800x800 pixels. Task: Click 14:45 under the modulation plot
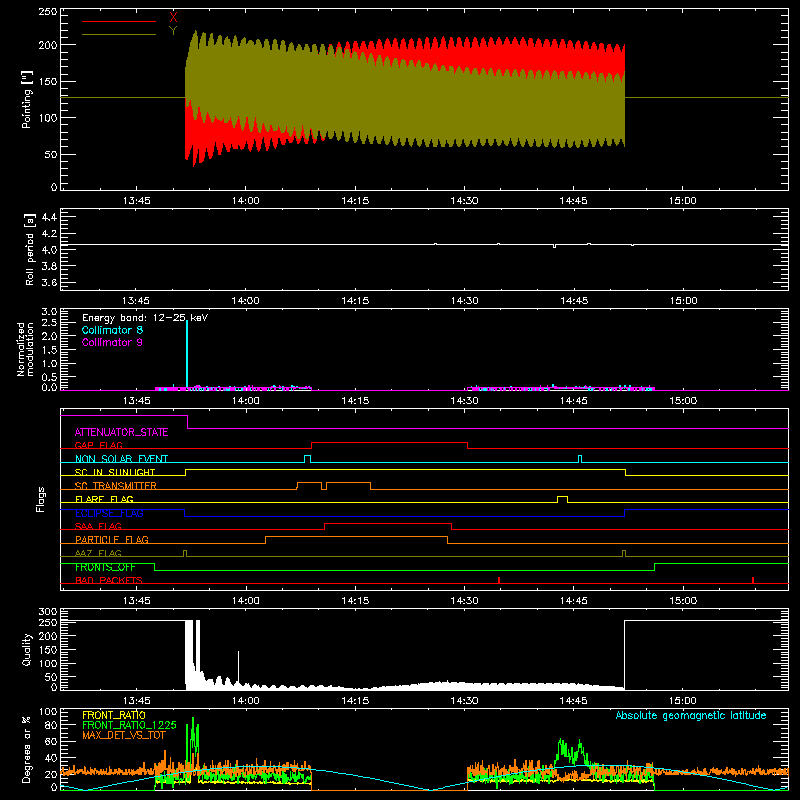point(573,401)
